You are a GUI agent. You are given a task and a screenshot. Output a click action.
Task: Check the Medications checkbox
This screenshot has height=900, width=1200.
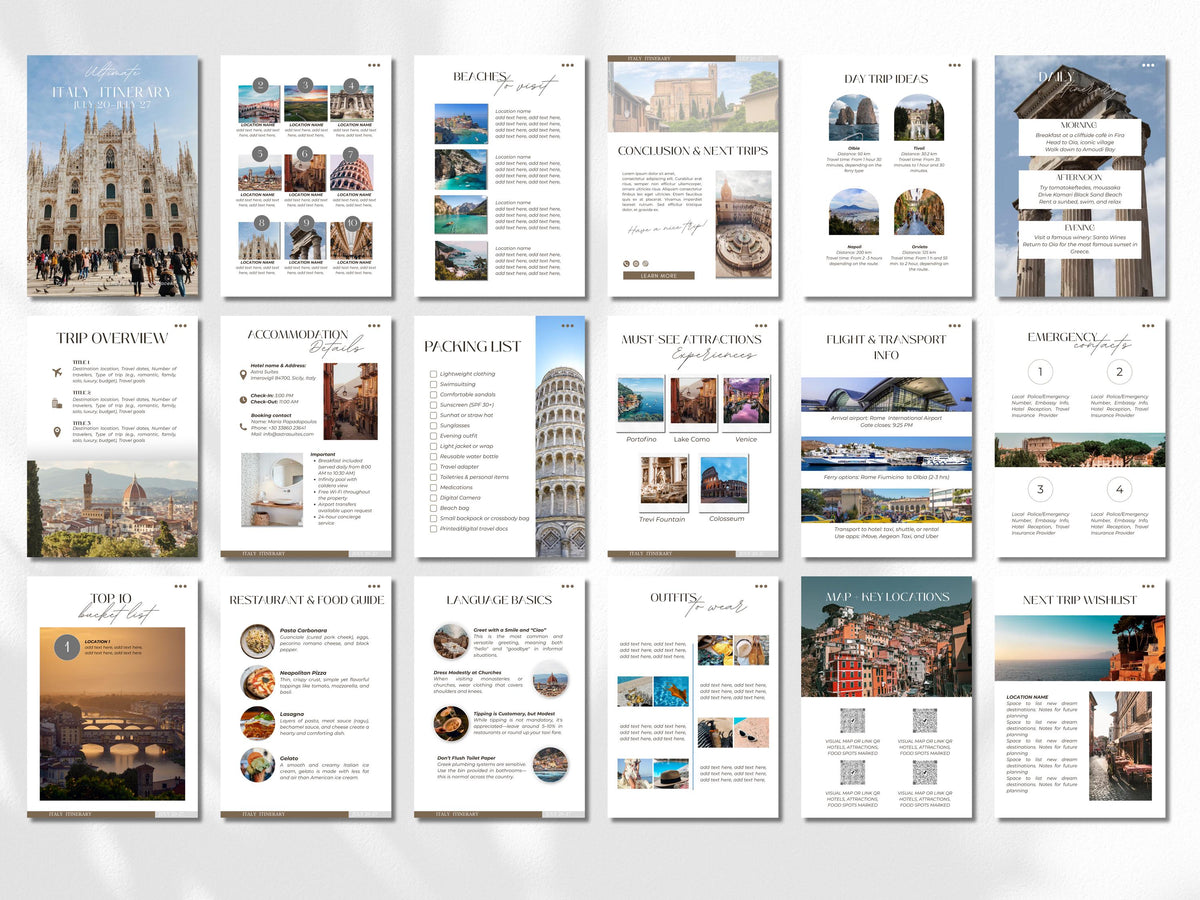pyautogui.click(x=433, y=487)
